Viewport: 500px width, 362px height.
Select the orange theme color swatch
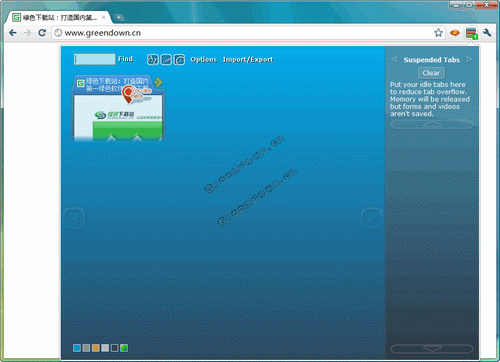96,348
